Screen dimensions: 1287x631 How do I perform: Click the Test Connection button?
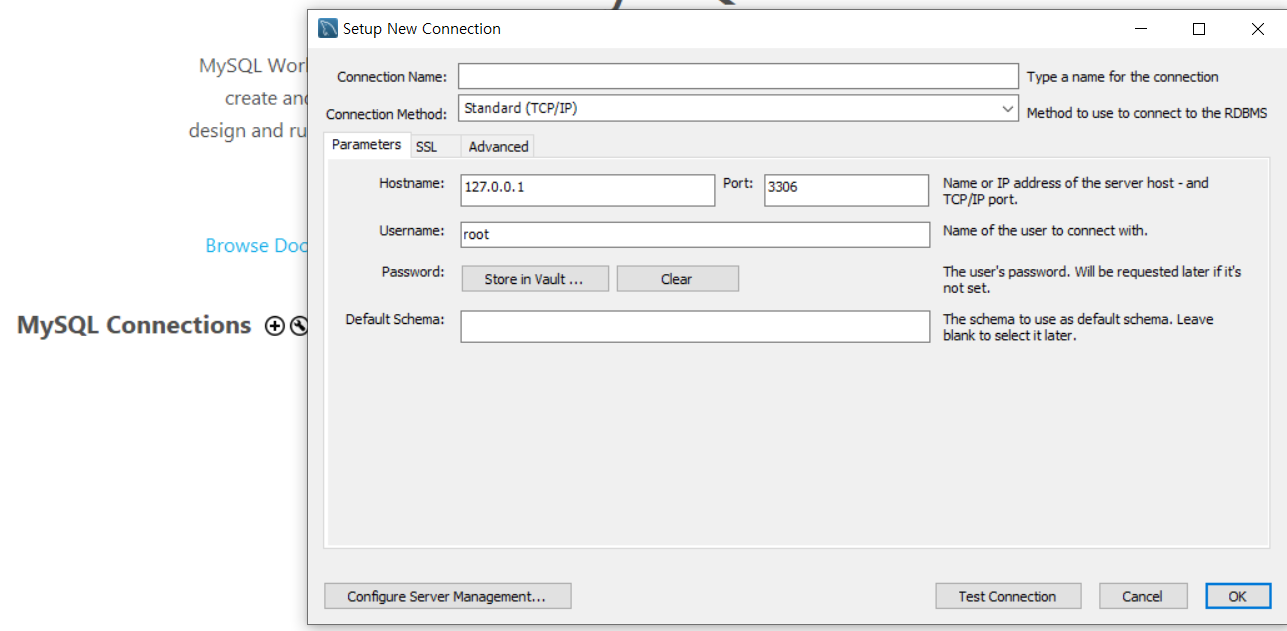coord(1008,596)
